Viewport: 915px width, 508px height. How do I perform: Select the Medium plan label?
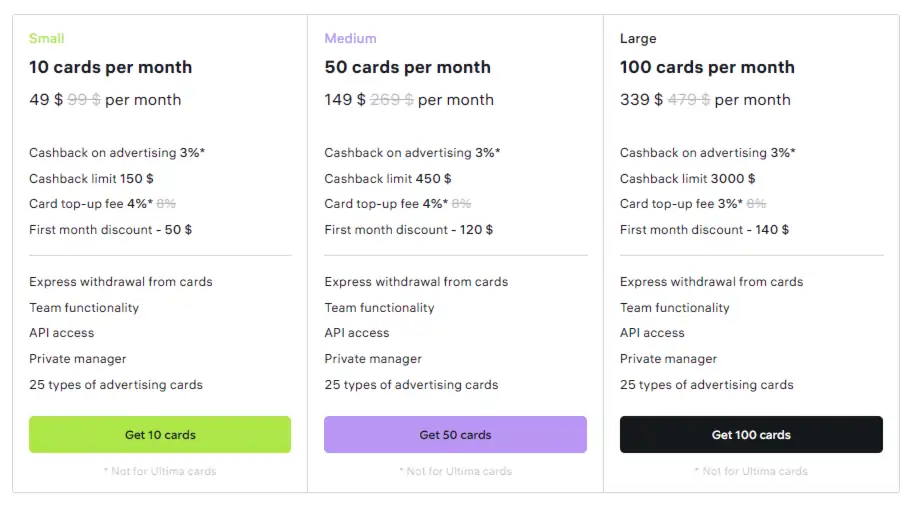point(350,38)
